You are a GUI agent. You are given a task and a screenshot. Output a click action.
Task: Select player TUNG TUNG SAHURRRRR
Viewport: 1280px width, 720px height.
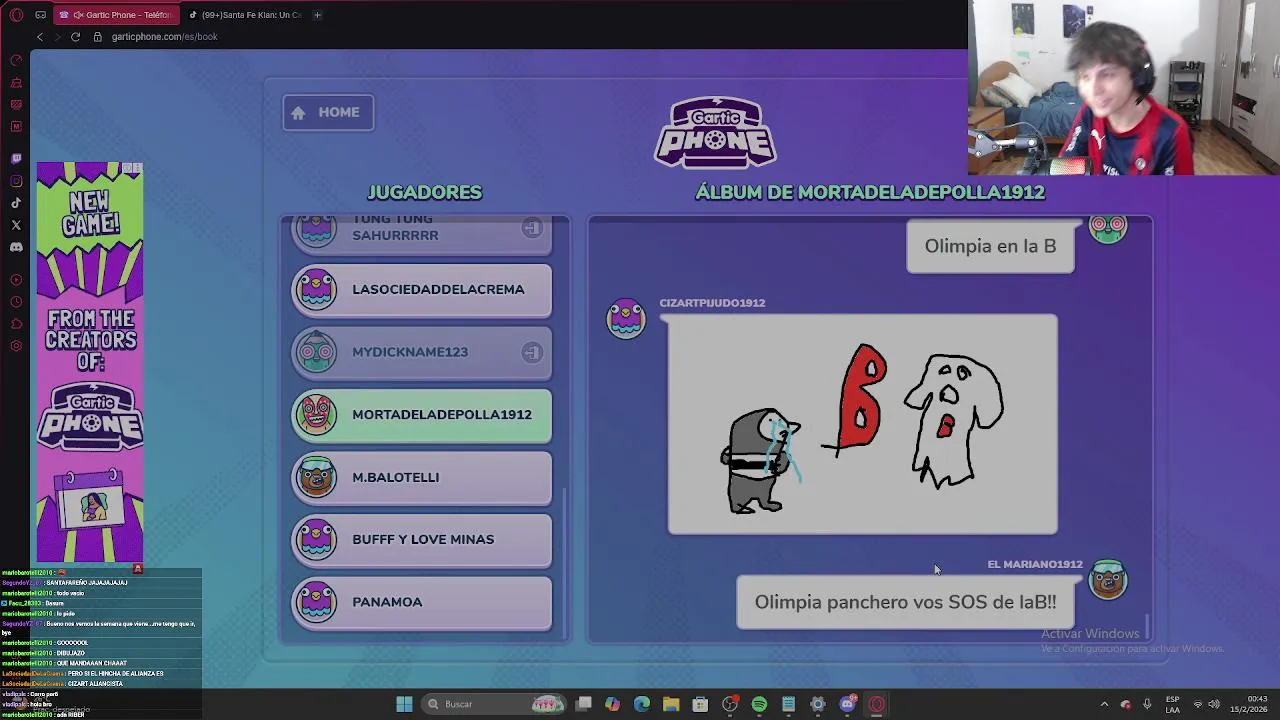click(x=421, y=234)
